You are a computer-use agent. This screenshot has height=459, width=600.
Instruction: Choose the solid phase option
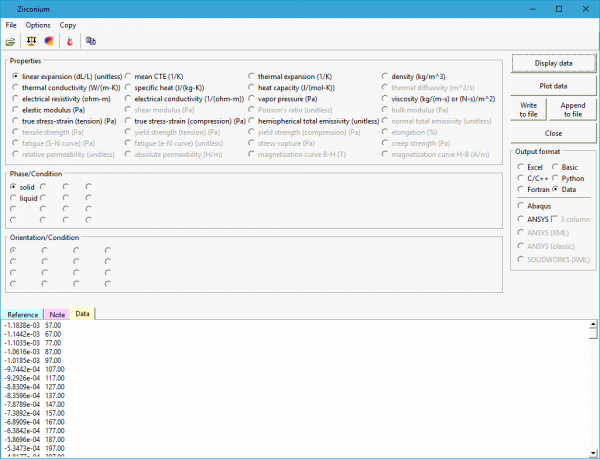(x=22, y=187)
